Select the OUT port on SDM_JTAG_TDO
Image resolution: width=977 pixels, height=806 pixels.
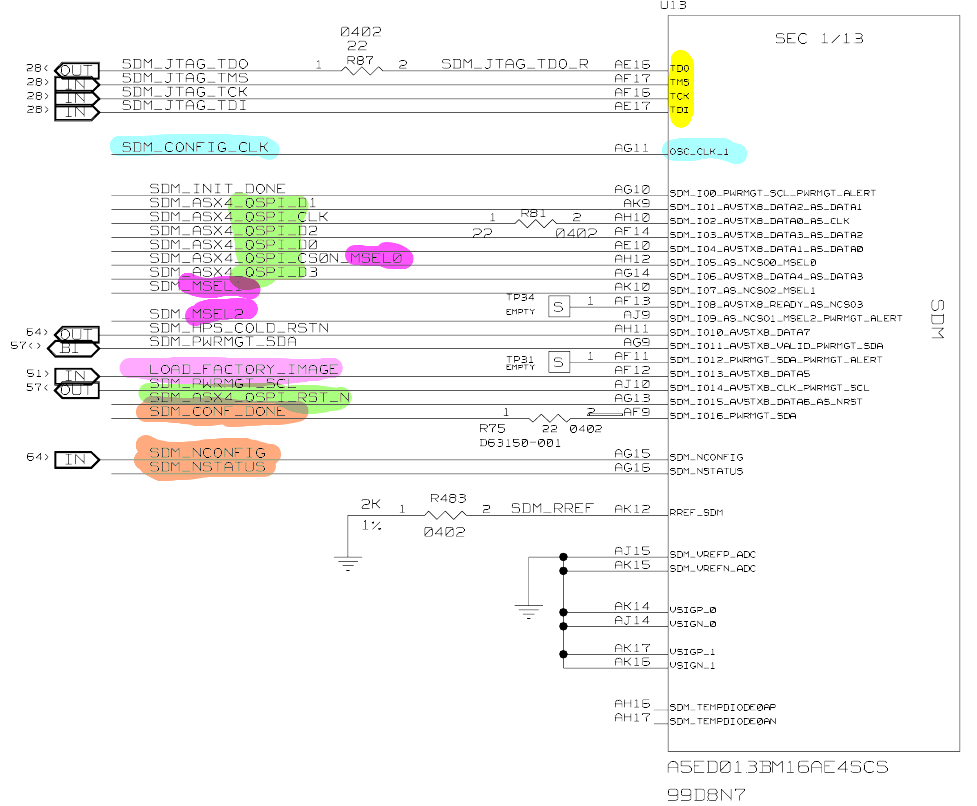77,70
